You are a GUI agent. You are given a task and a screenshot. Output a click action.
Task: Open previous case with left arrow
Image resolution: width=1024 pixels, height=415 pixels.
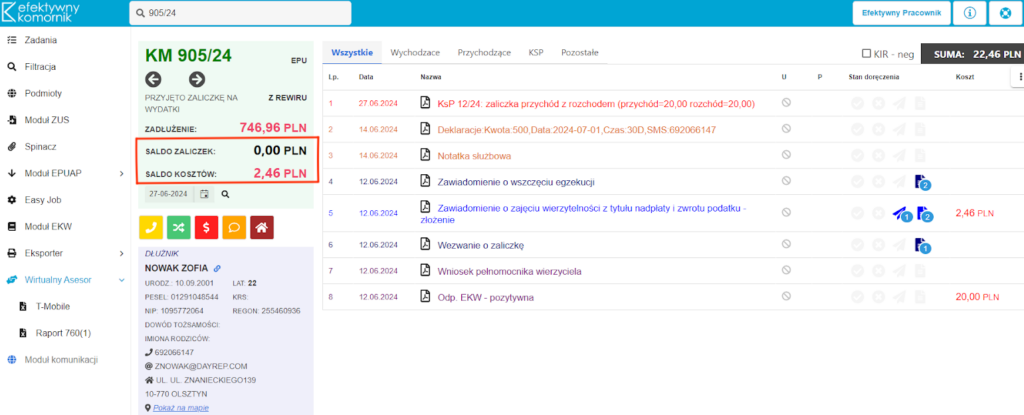click(x=153, y=80)
